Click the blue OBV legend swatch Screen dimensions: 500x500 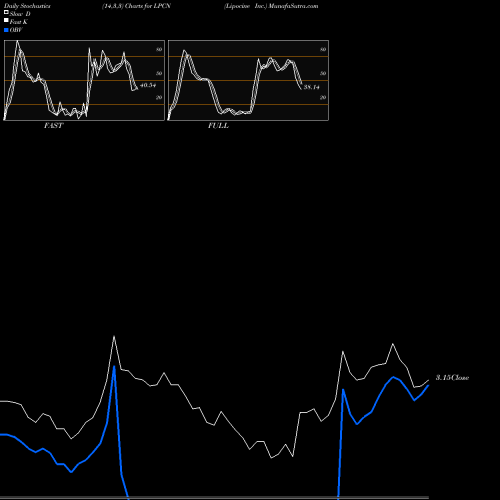point(6,30)
